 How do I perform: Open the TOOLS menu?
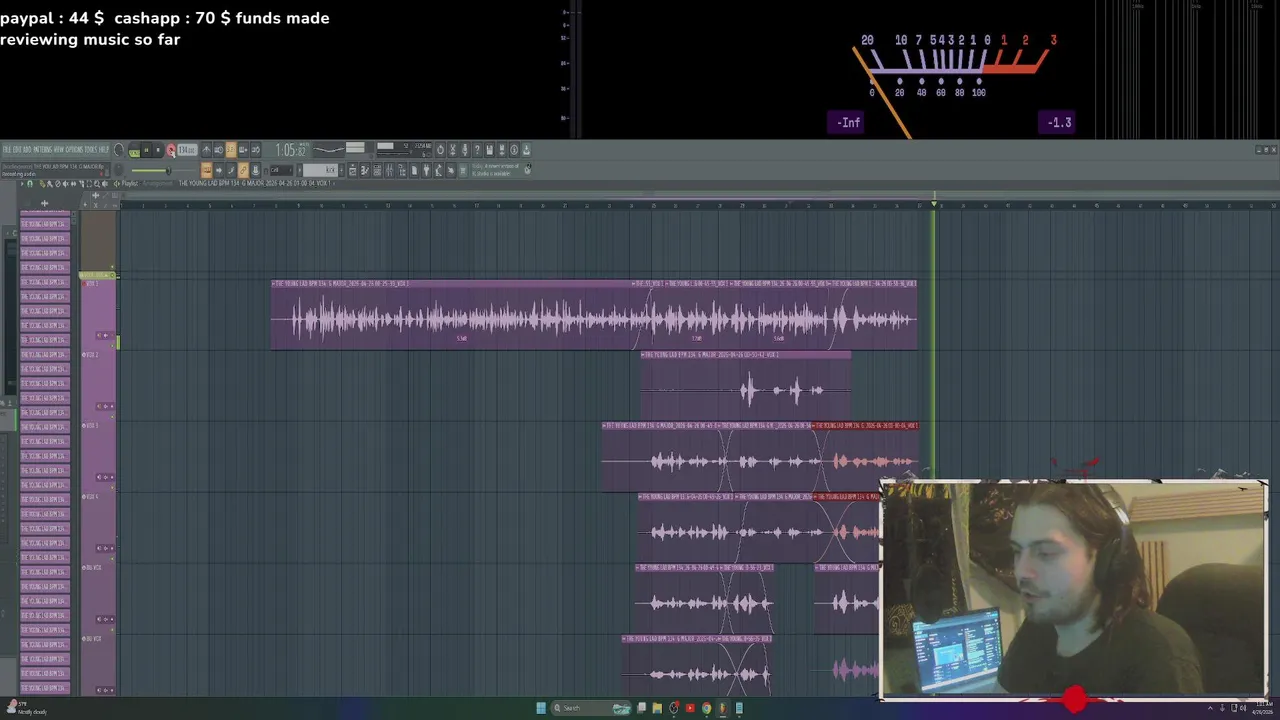(91, 149)
